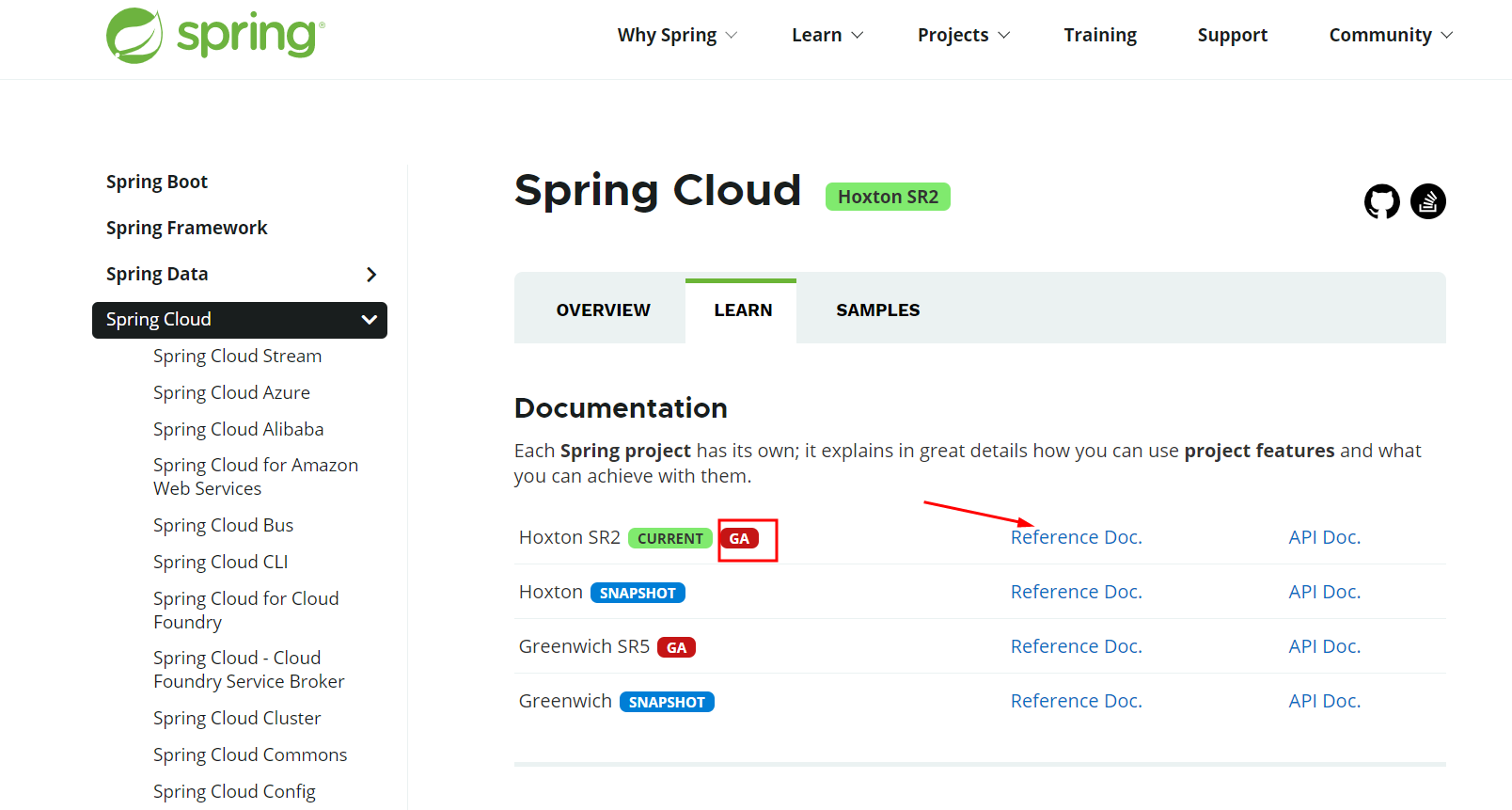Click the Hoxton SR2 version badge in title
This screenshot has height=810, width=1512.
tap(888, 197)
